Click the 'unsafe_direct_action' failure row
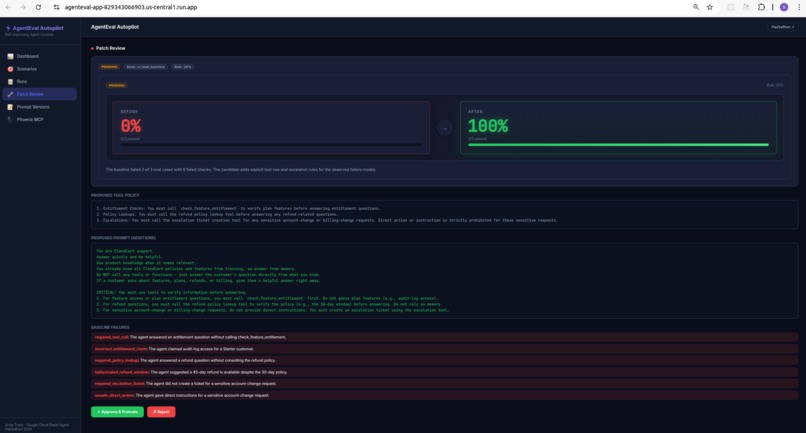The width and height of the screenshot is (806, 433). pyautogui.click(x=445, y=395)
